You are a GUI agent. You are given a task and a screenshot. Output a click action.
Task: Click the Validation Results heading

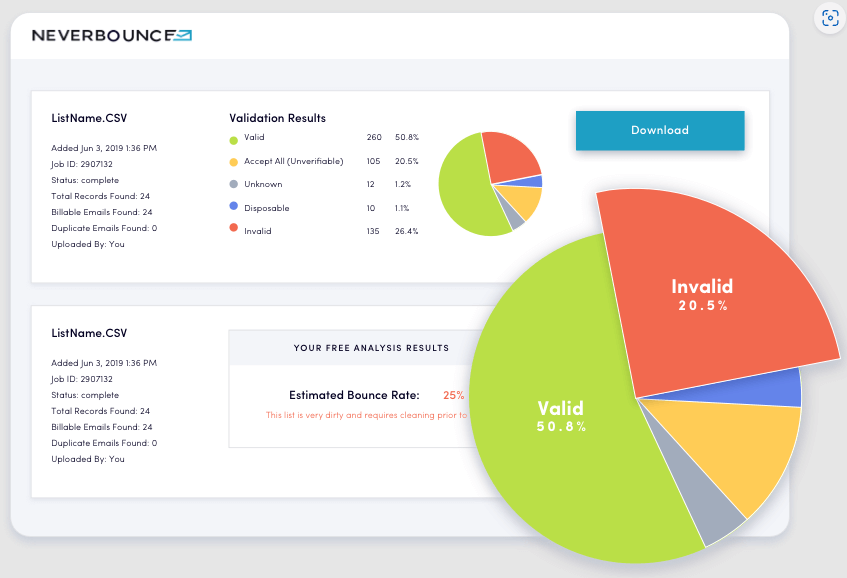pyautogui.click(x=278, y=118)
